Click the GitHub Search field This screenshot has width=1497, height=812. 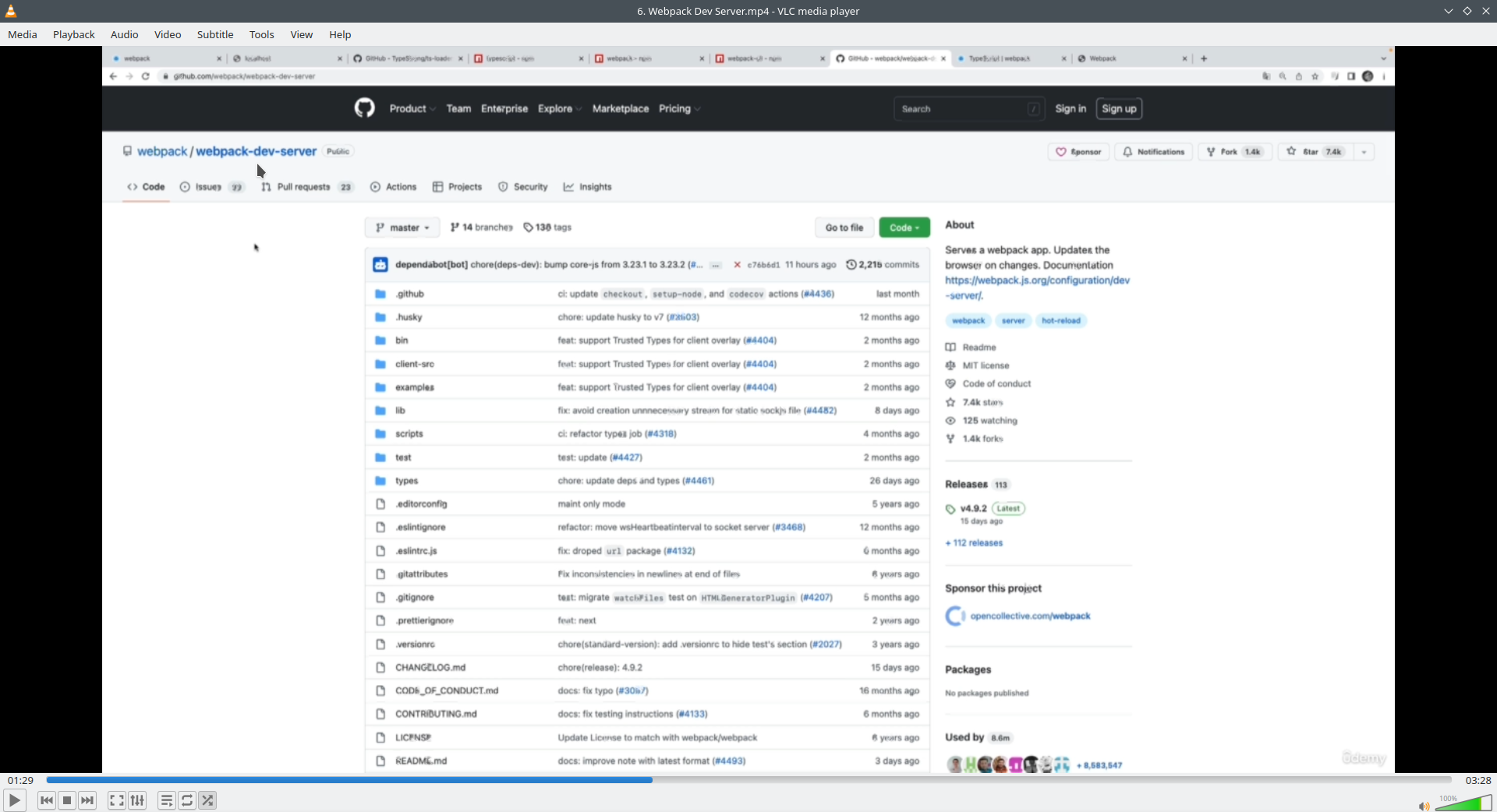click(968, 109)
